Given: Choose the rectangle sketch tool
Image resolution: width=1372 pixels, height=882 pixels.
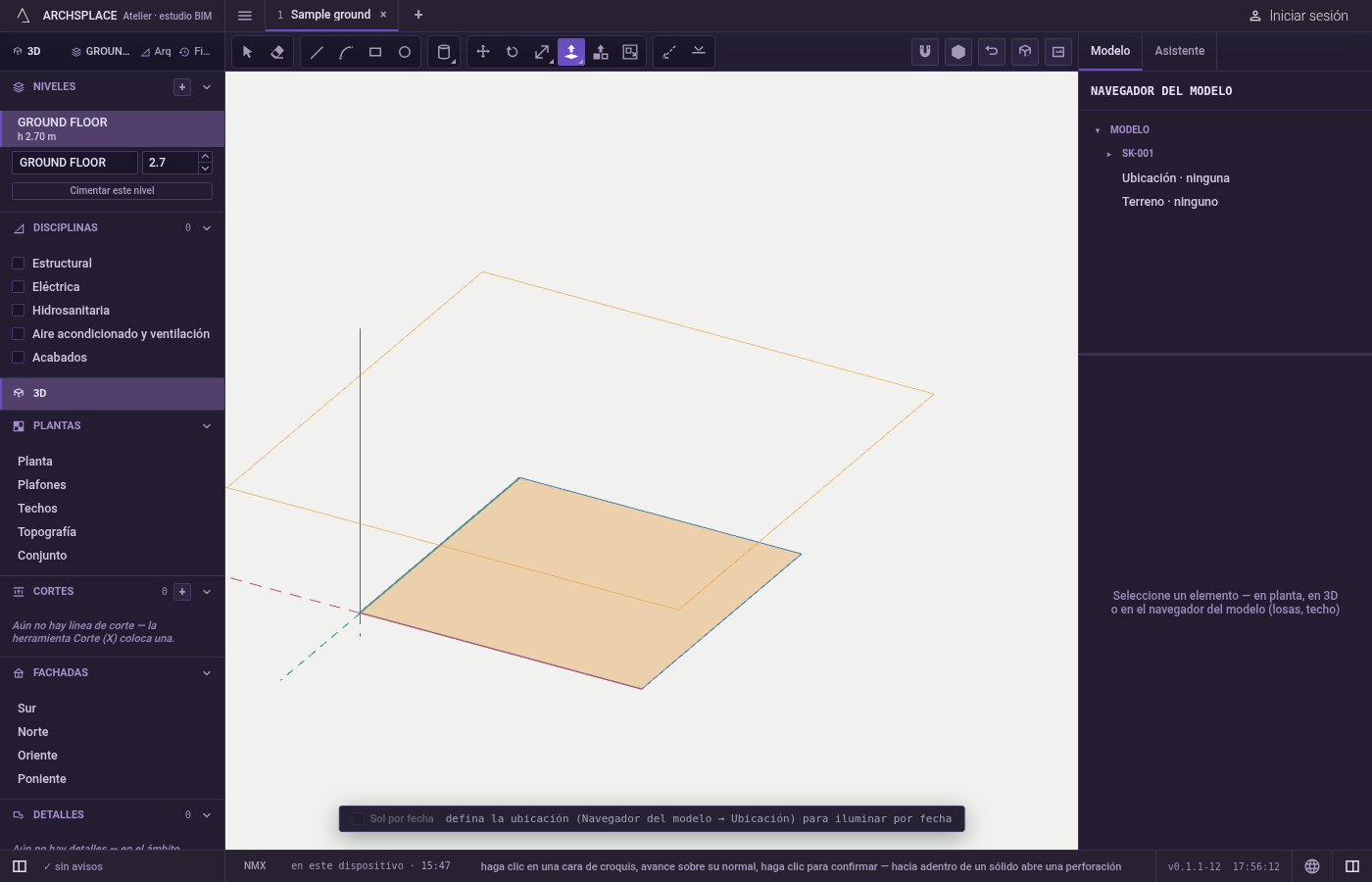Looking at the screenshot, I should coord(375,52).
